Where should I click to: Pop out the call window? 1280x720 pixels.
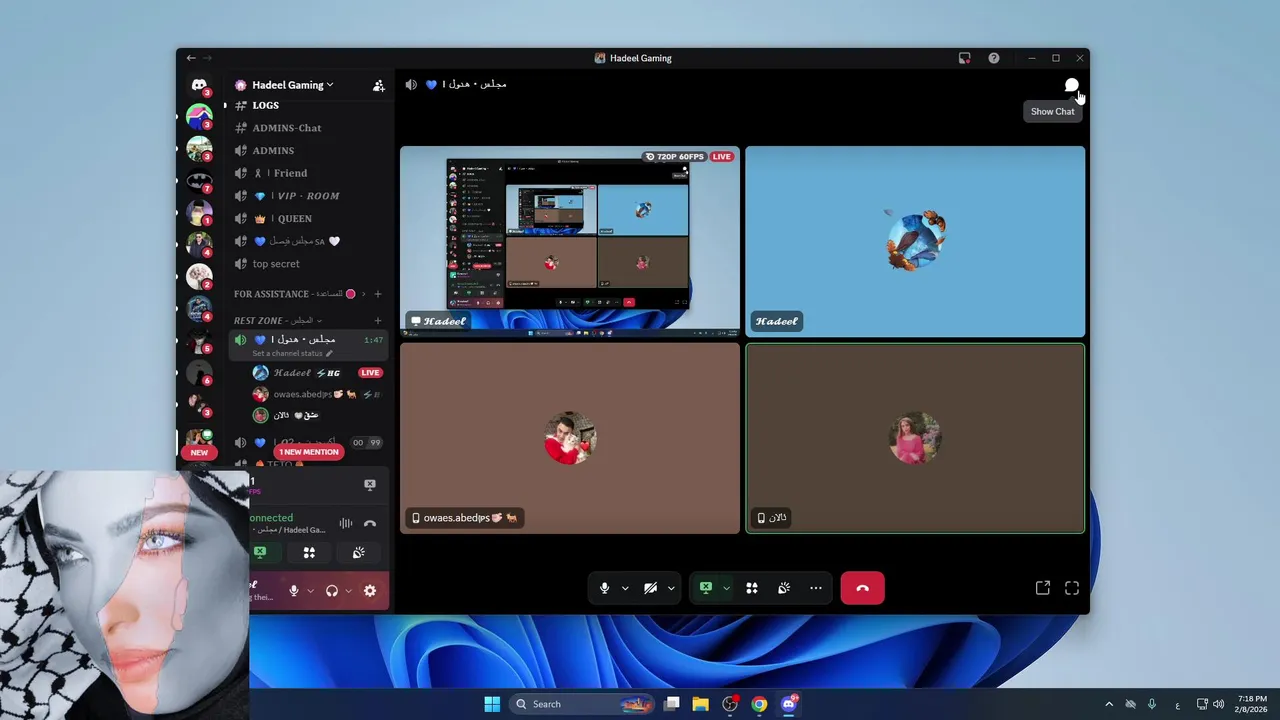tap(1043, 588)
